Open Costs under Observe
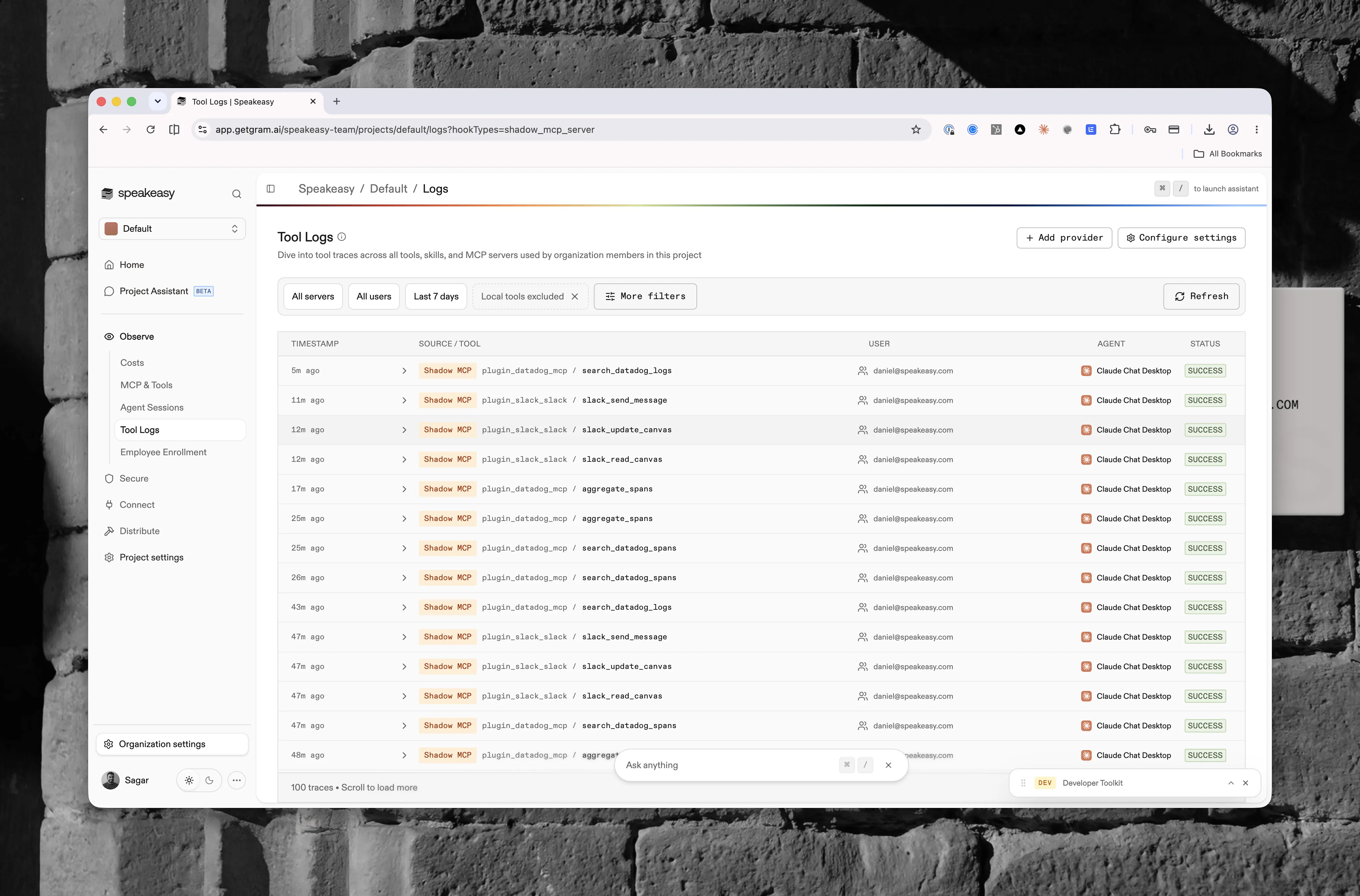The height and width of the screenshot is (896, 1360). click(x=132, y=363)
